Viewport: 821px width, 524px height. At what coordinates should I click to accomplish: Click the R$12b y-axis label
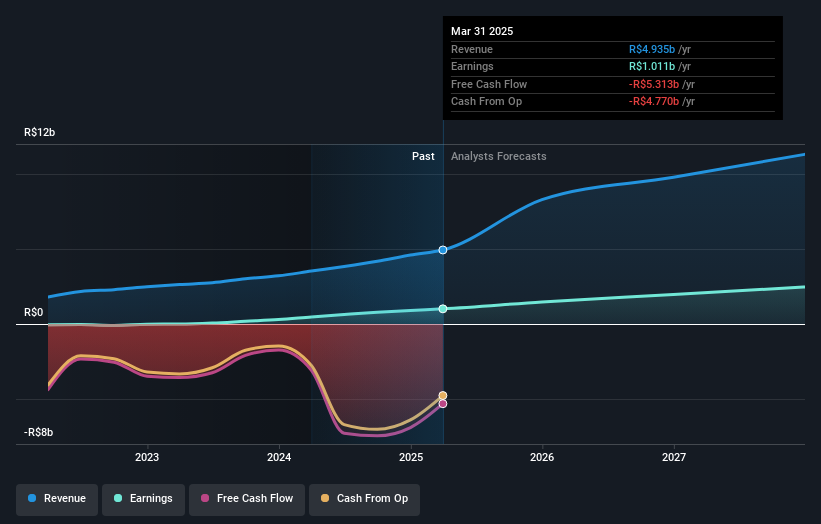point(39,132)
